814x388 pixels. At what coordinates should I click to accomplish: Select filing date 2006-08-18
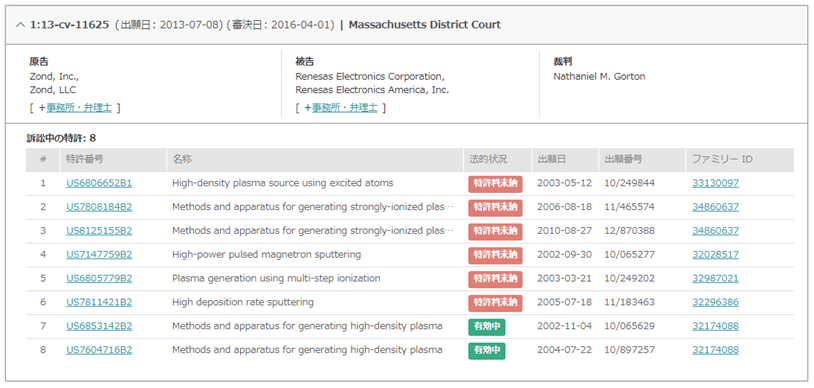pos(564,207)
